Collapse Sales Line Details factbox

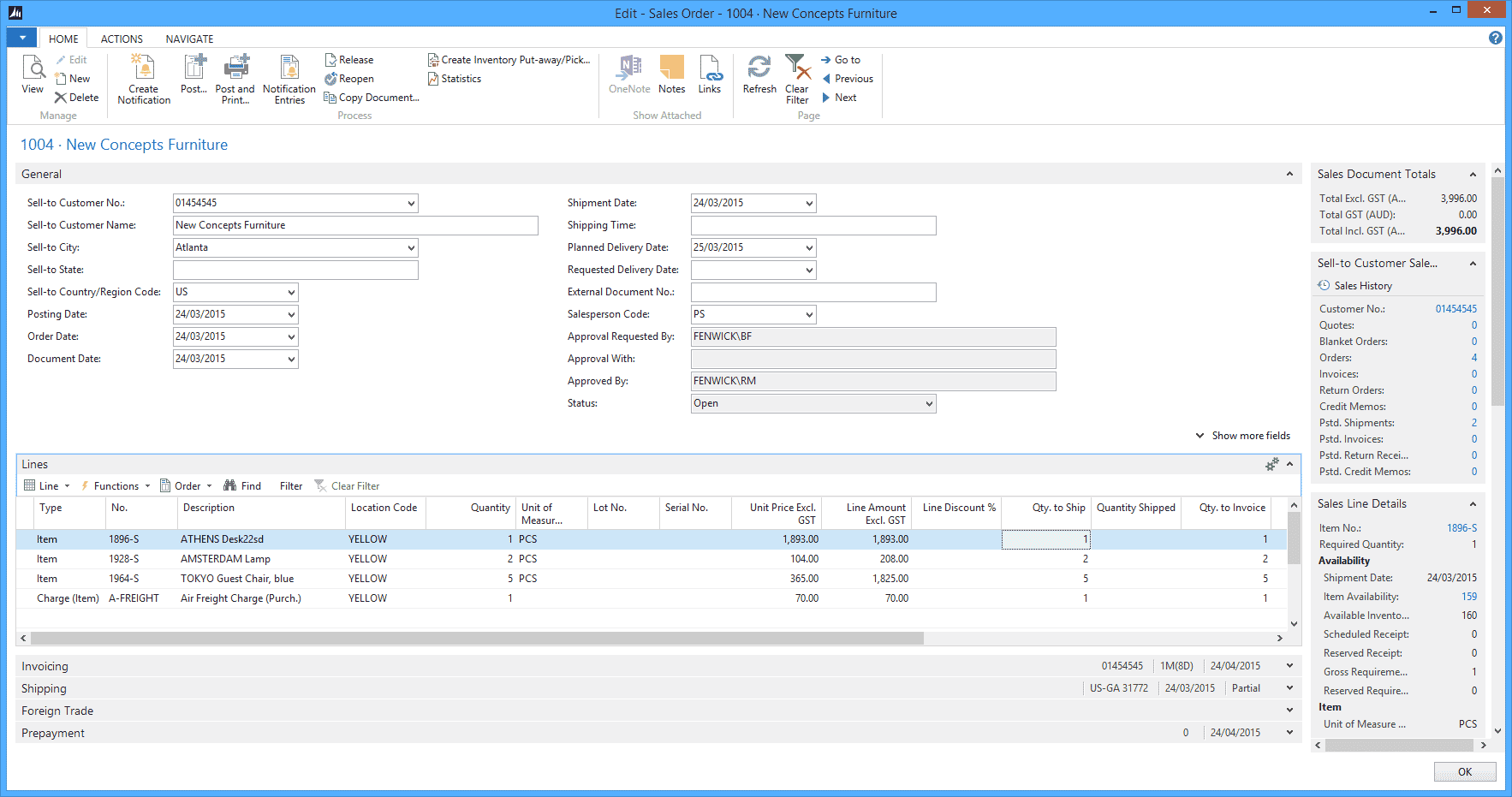[x=1473, y=504]
